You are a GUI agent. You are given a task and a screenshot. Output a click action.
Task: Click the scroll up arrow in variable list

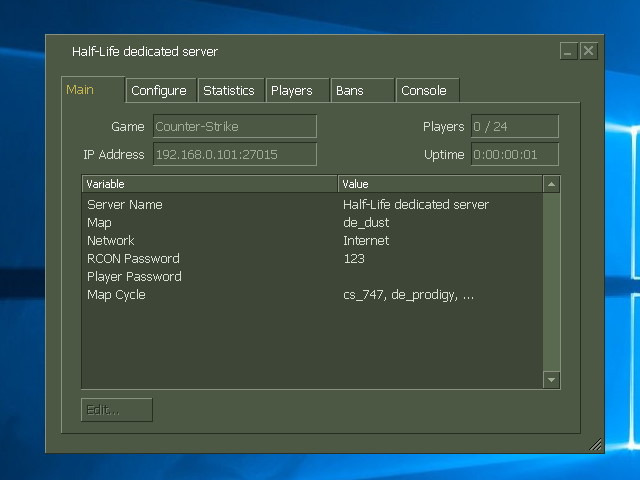(x=551, y=184)
